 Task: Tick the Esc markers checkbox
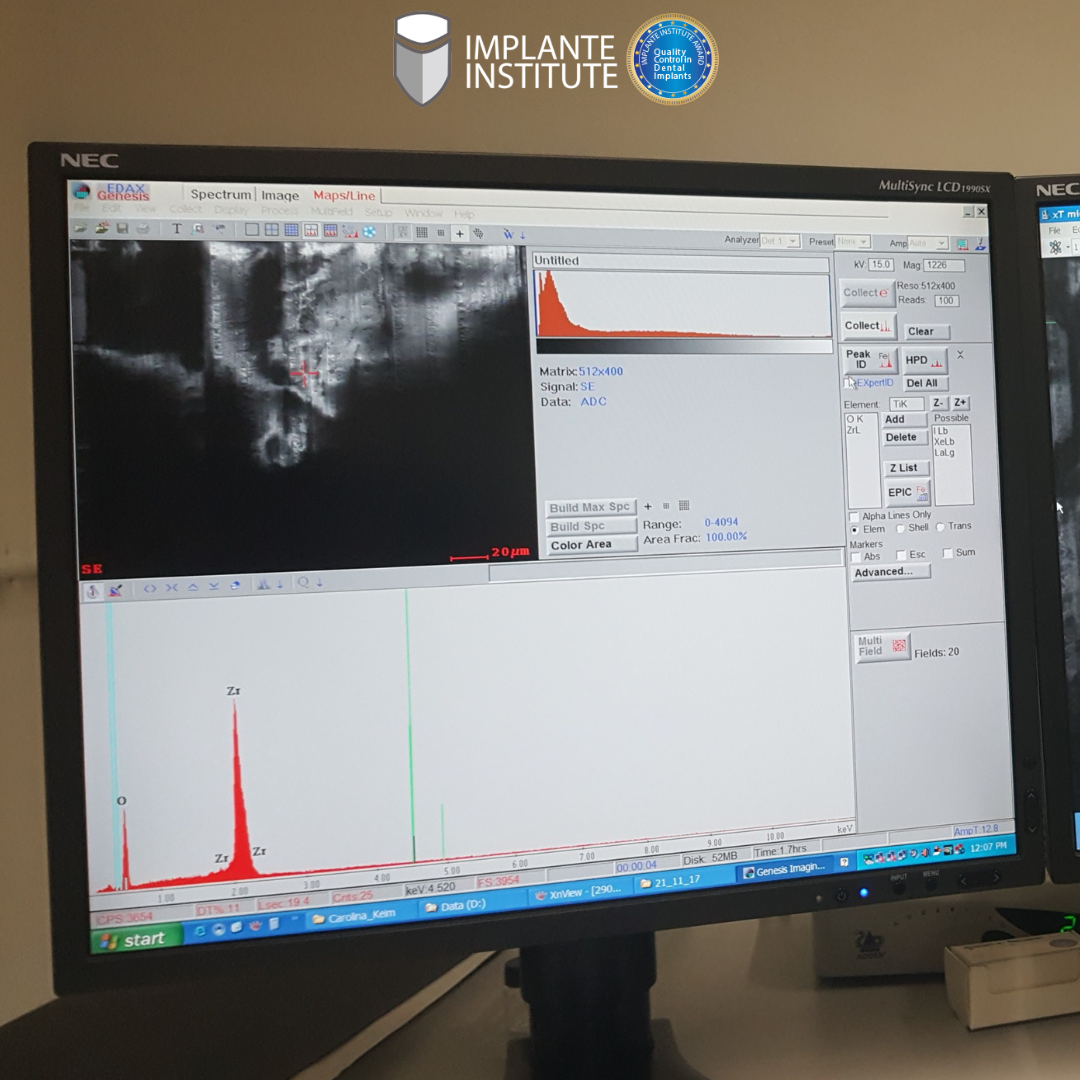pos(902,555)
